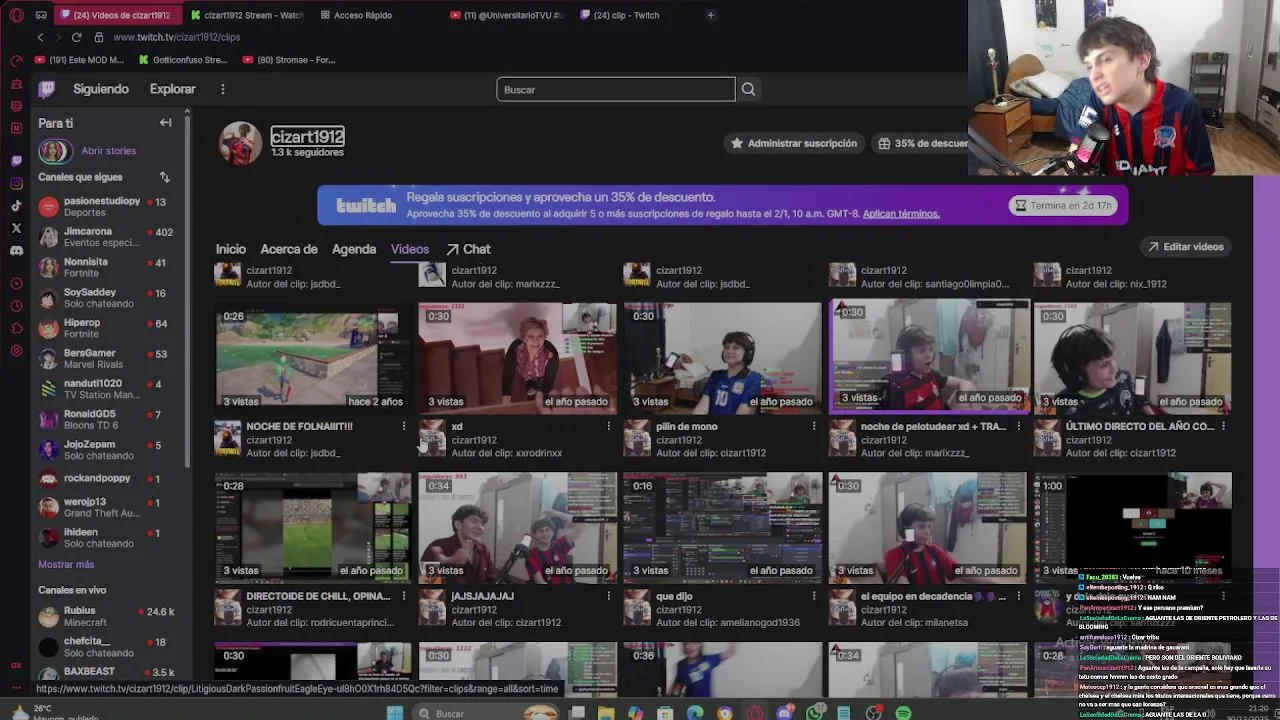The width and height of the screenshot is (1280, 720).
Task: Open new browser tab
Action: click(x=710, y=15)
